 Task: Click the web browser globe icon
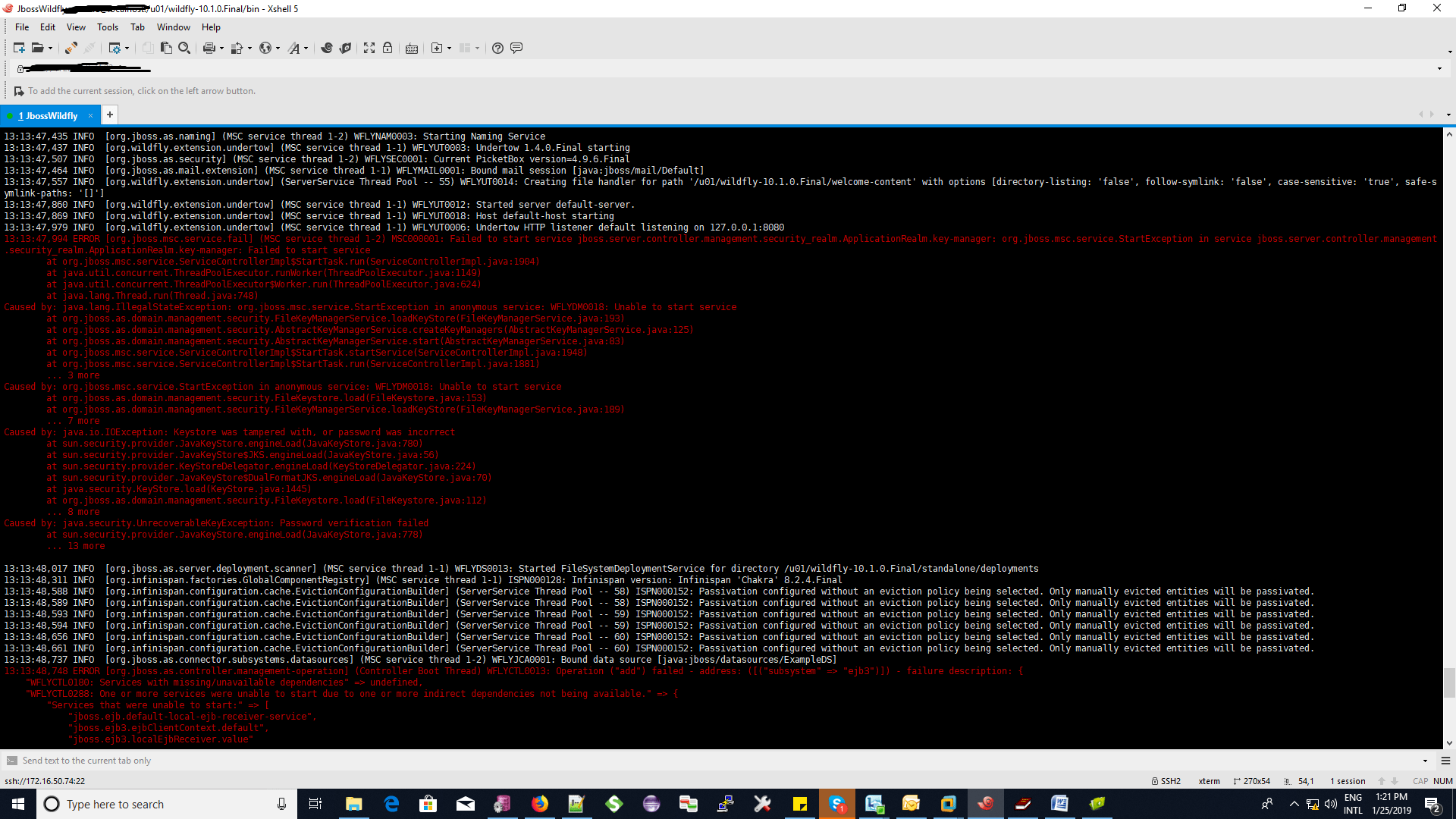pos(265,48)
